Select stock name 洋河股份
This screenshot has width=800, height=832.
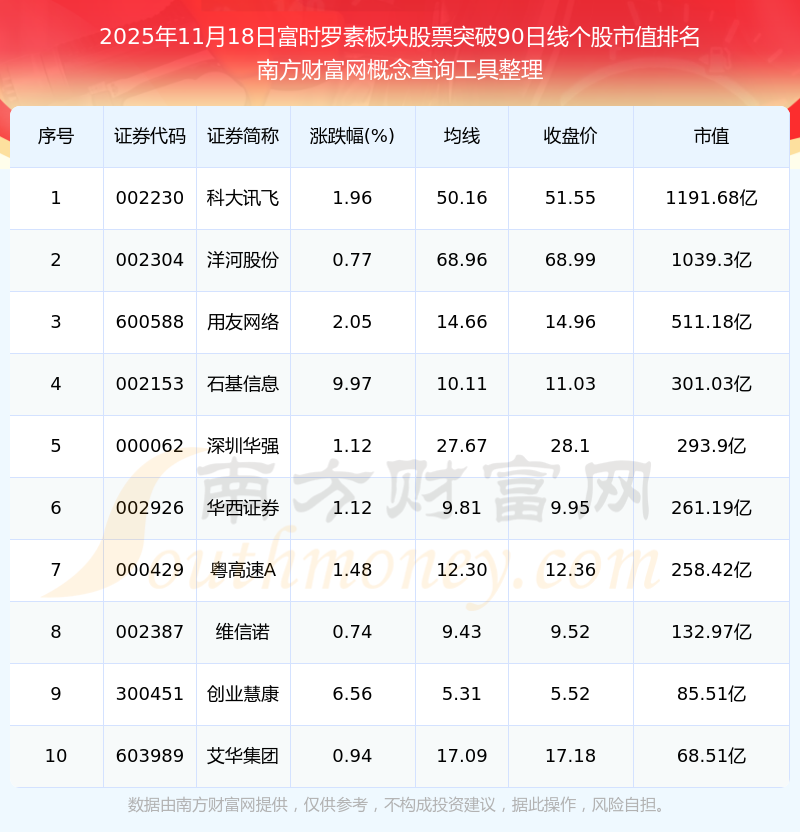click(x=243, y=260)
